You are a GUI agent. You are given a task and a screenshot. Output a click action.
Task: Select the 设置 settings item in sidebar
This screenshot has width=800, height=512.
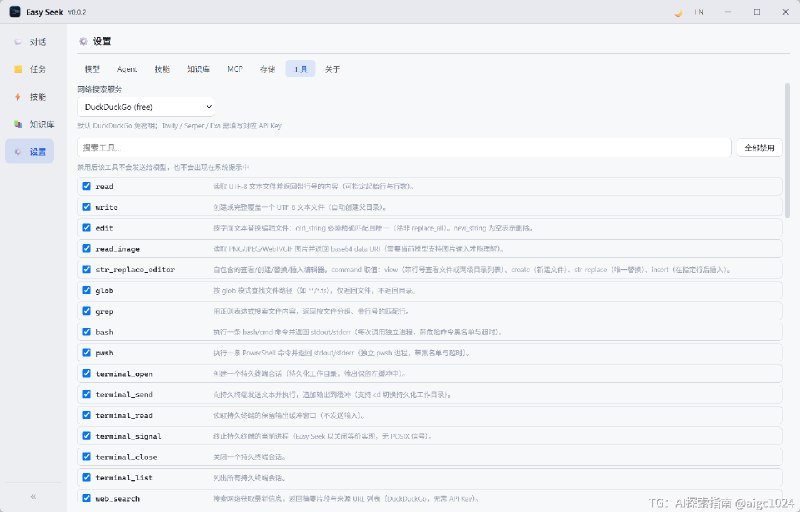(x=30, y=152)
